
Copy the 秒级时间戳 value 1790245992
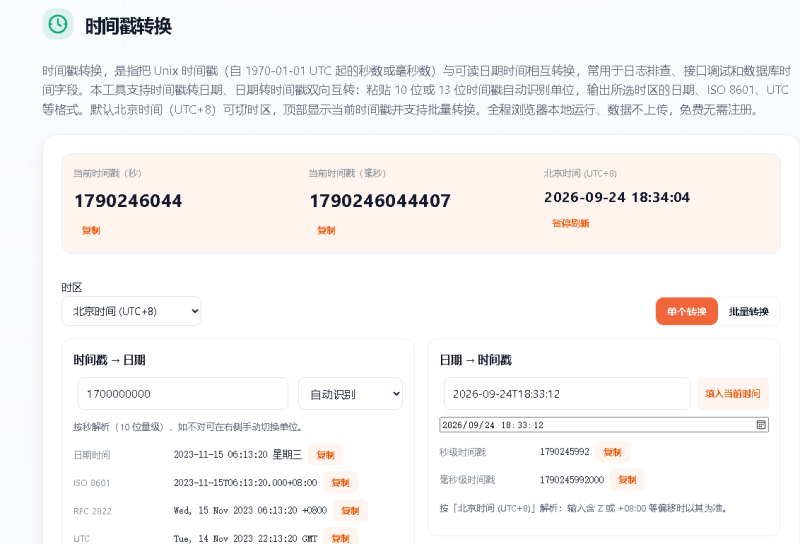click(x=612, y=452)
